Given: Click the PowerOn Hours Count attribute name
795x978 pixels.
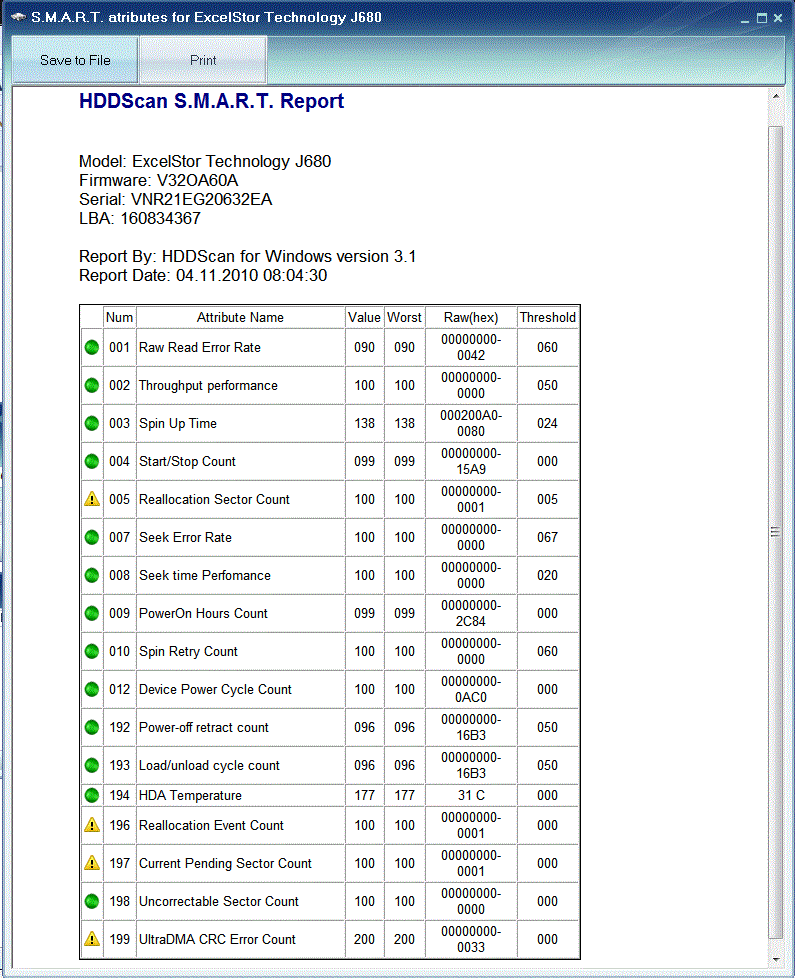Looking at the screenshot, I should (203, 614).
